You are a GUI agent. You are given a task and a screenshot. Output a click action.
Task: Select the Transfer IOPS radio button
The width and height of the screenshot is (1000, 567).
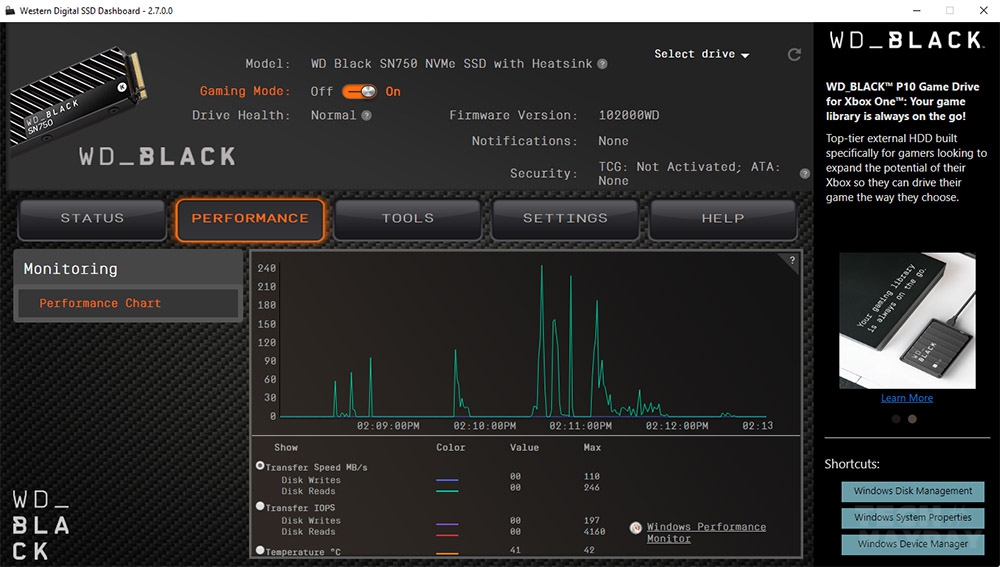[260, 506]
